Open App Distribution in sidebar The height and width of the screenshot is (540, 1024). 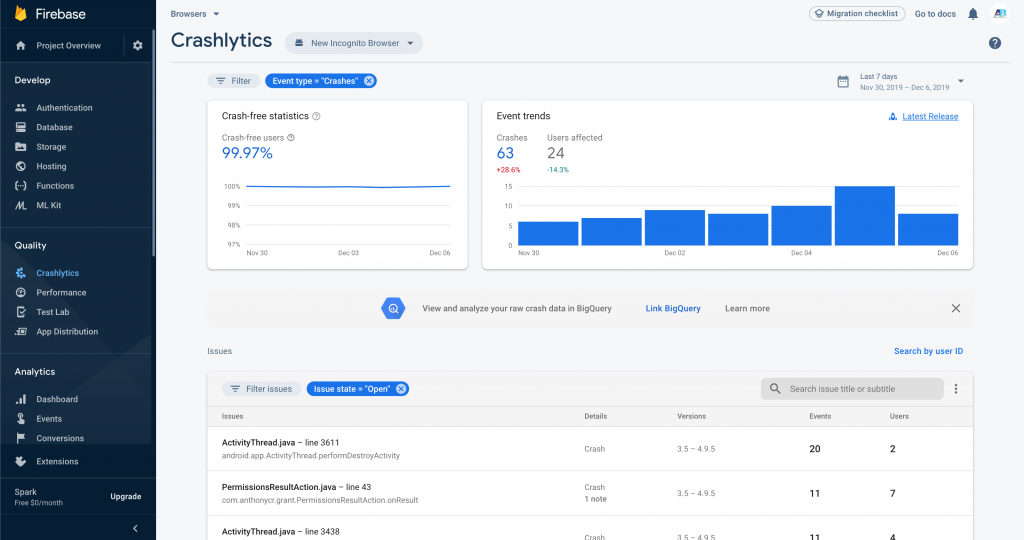[x=67, y=332]
